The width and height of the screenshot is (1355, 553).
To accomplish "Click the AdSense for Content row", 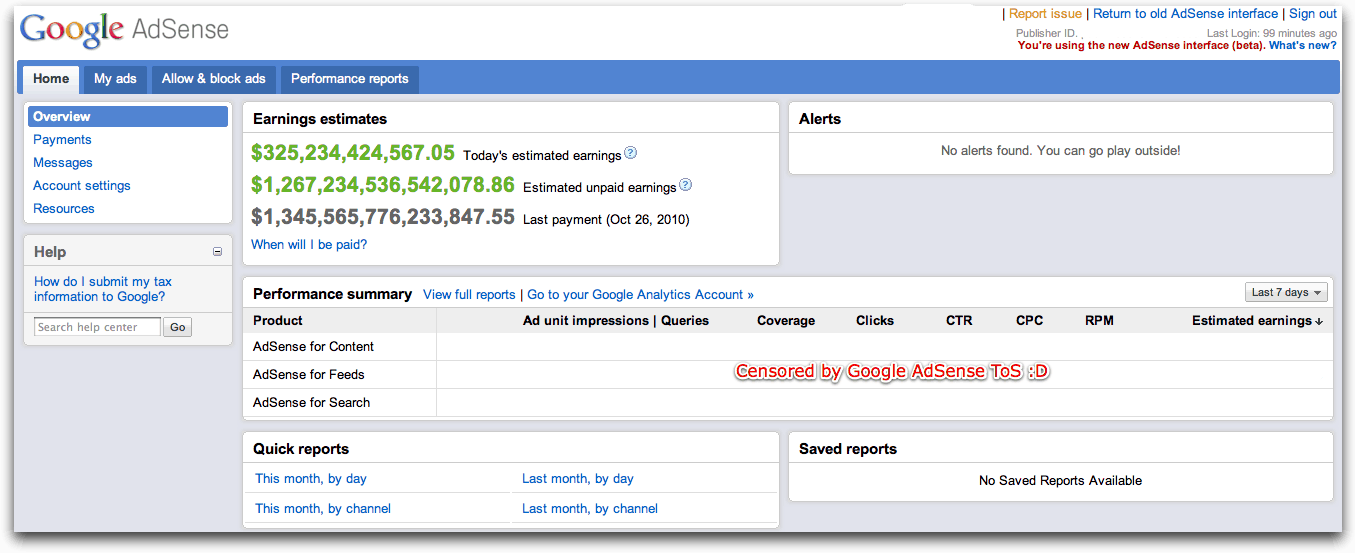I will [787, 347].
